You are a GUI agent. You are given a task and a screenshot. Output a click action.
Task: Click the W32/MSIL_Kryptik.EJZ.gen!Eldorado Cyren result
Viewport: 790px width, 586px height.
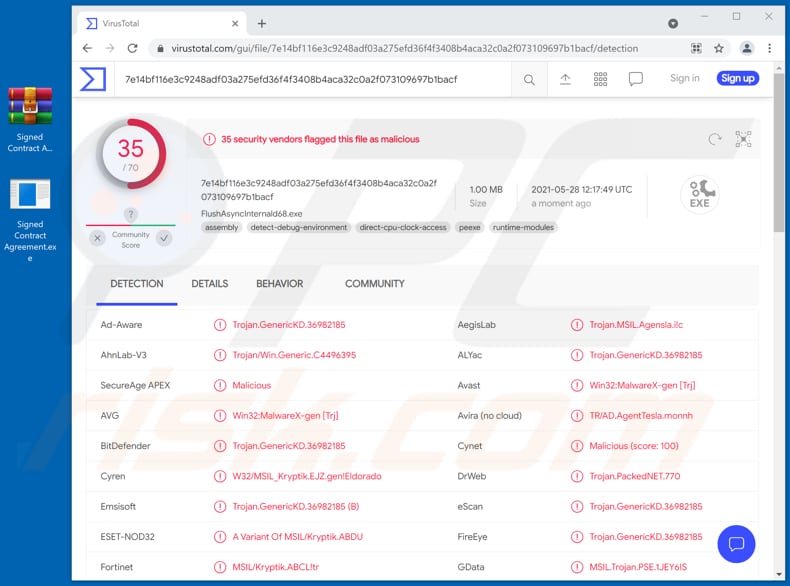point(306,476)
